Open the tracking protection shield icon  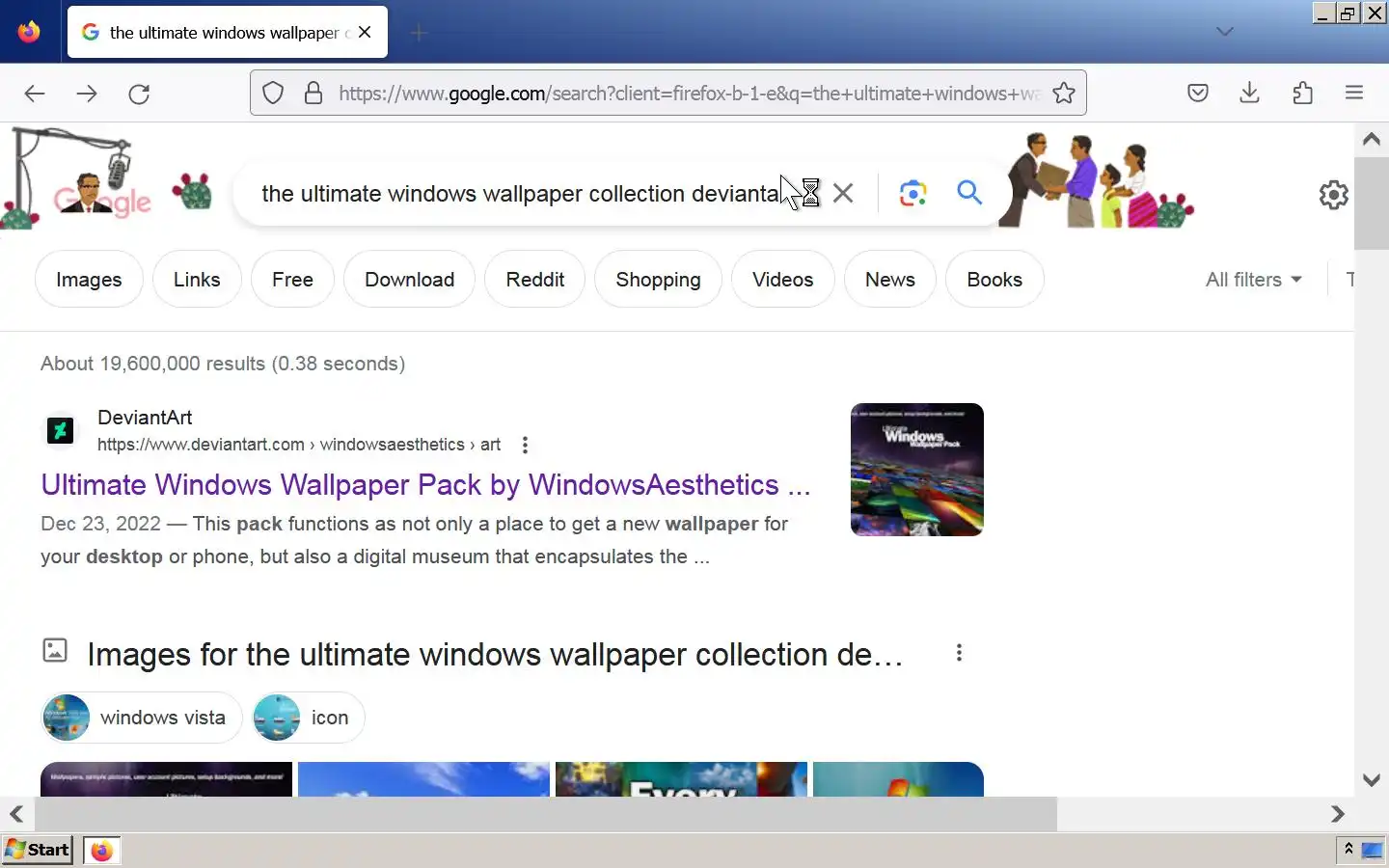[x=273, y=94]
